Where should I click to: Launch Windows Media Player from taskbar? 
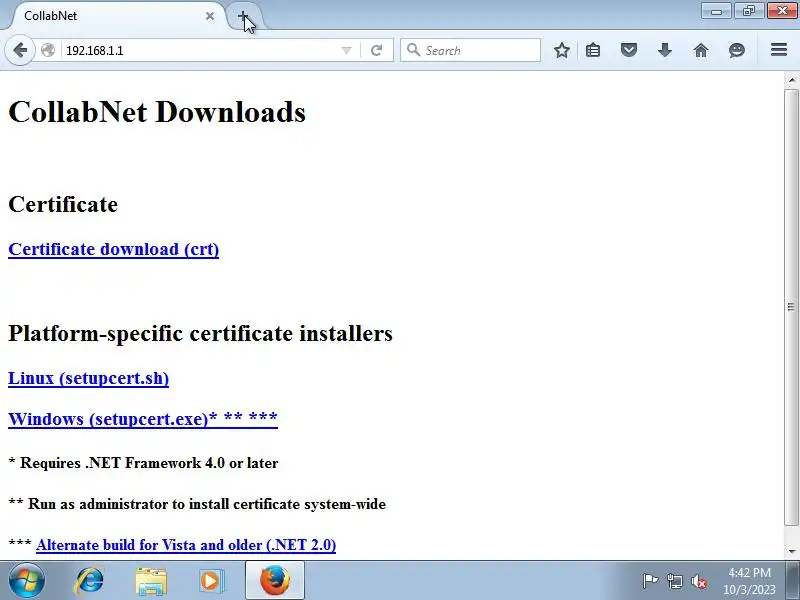pos(210,581)
